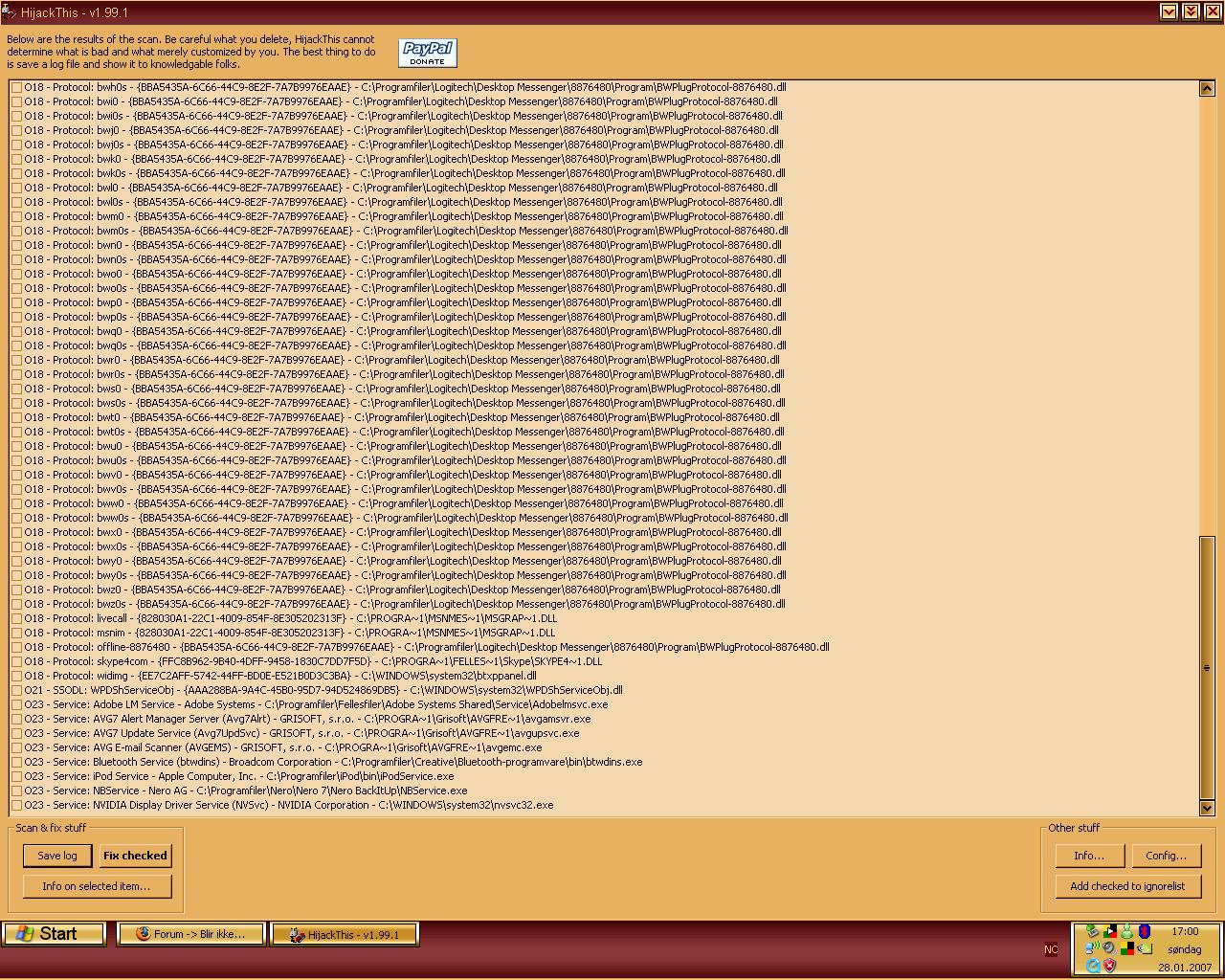Click the HijackThis icon in the title bar

8,11
